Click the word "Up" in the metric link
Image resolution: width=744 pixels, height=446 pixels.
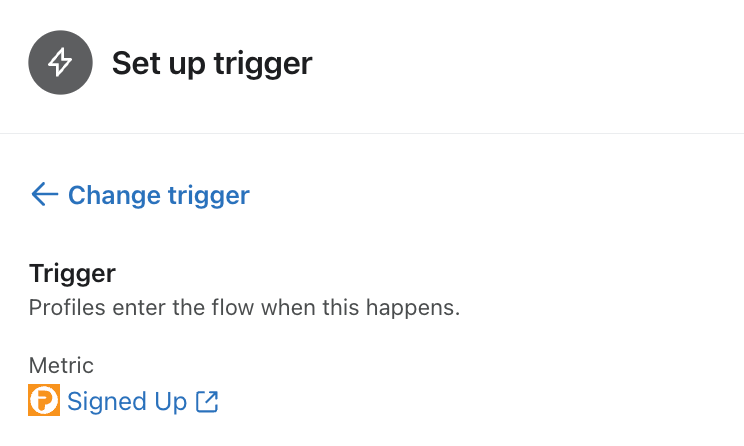click(170, 402)
